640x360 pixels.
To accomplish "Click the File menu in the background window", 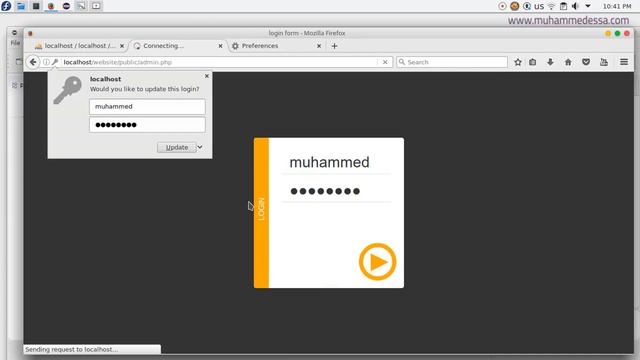I will coord(15,43).
